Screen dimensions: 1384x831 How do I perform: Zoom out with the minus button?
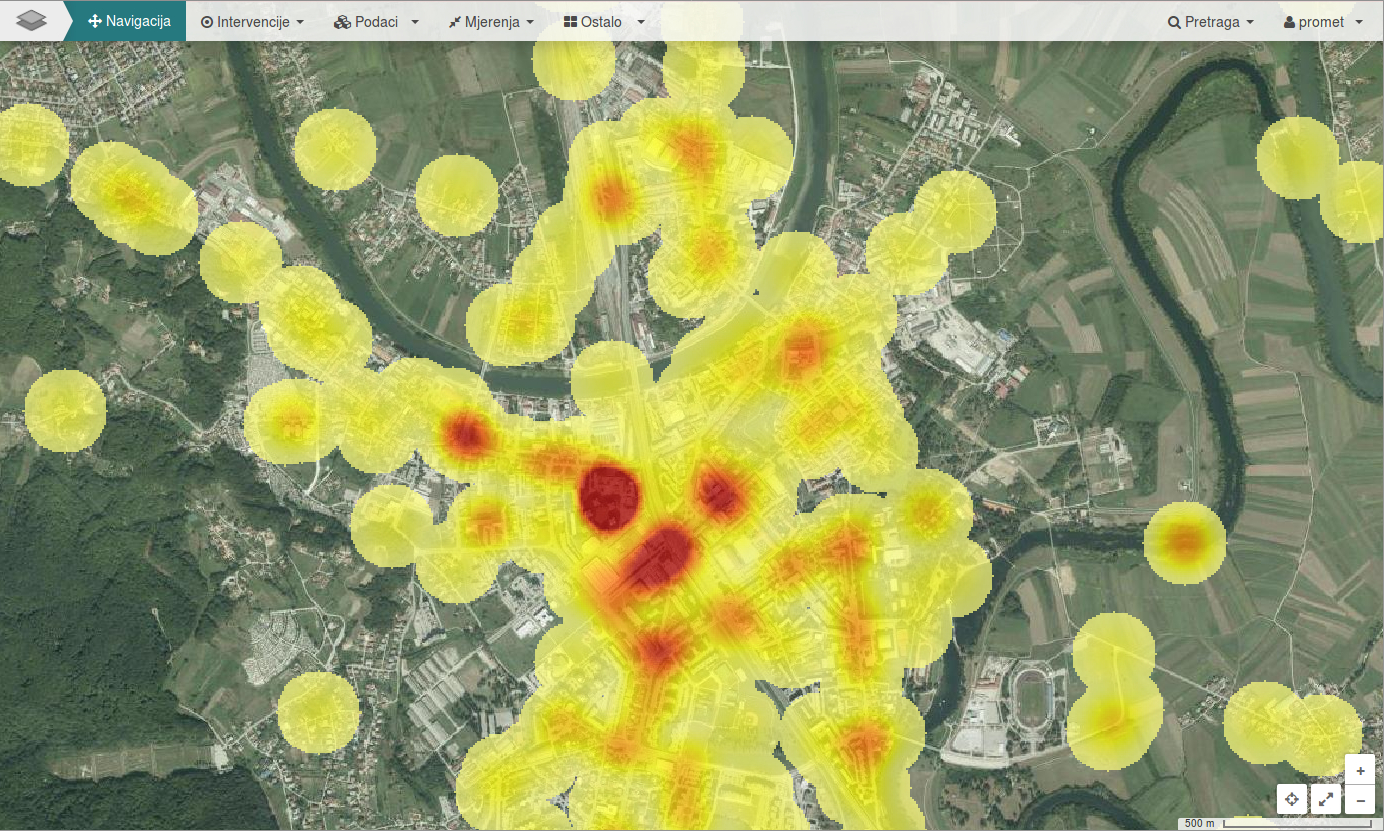[1360, 799]
